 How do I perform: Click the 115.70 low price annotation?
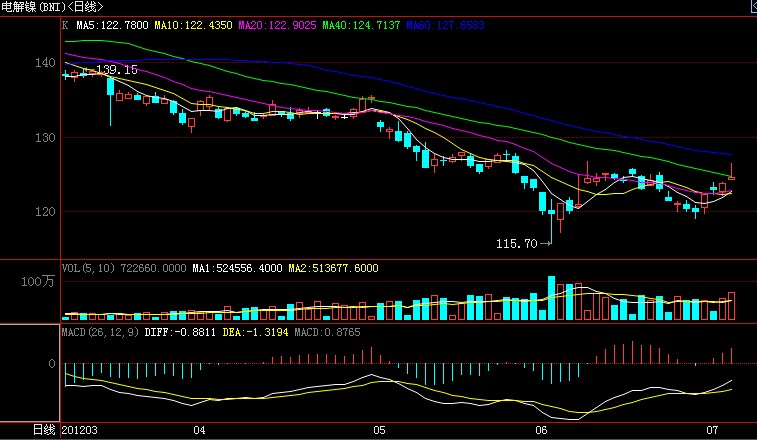(x=517, y=243)
